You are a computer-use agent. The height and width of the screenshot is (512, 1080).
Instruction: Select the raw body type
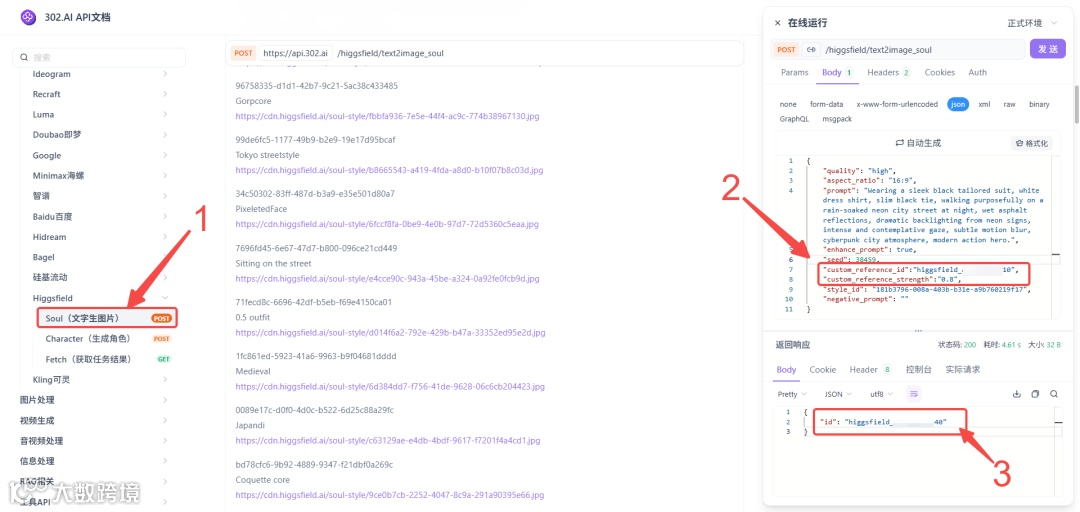tap(1009, 104)
